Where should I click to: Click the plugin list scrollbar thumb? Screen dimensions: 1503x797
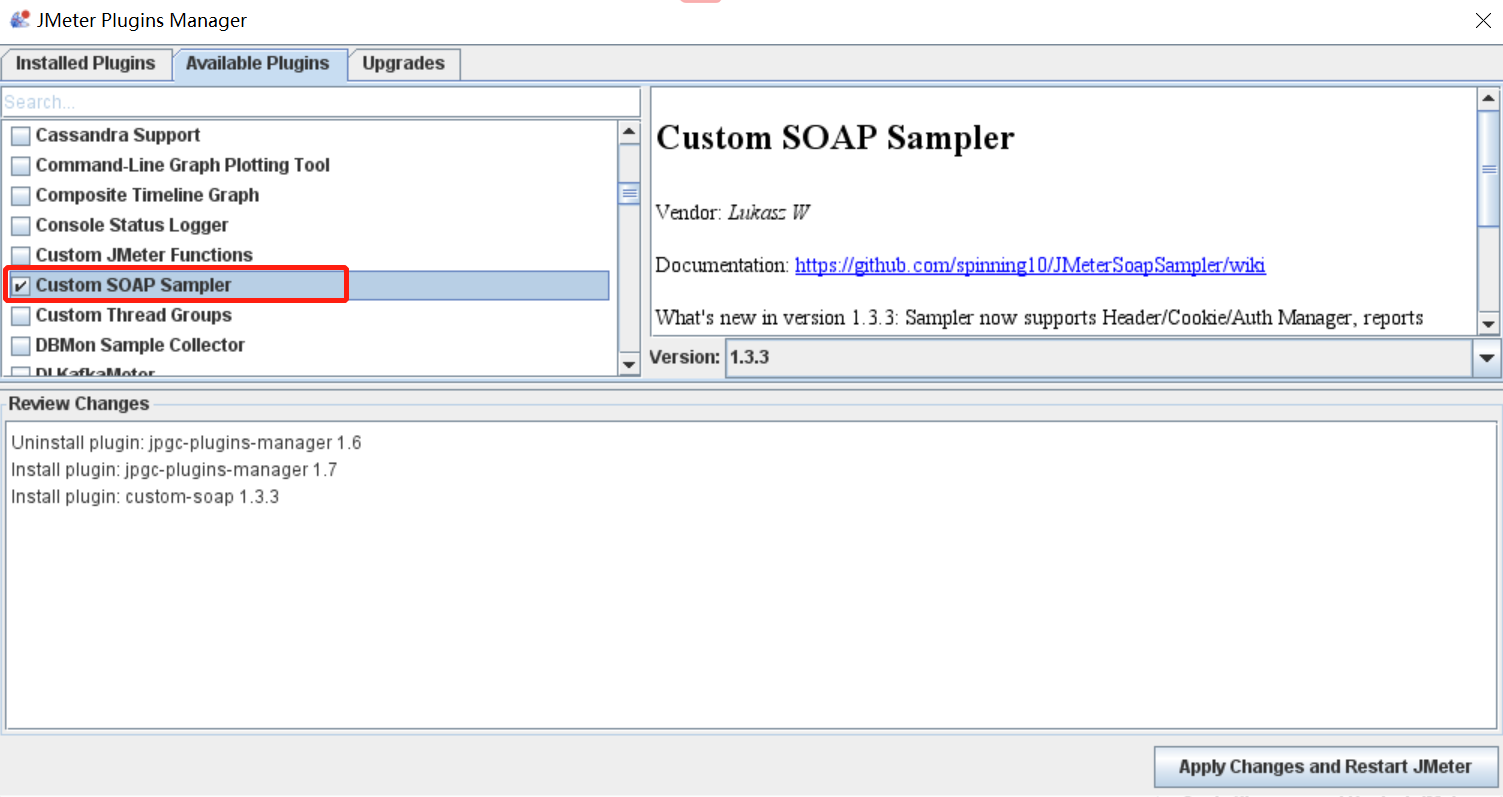tap(629, 193)
